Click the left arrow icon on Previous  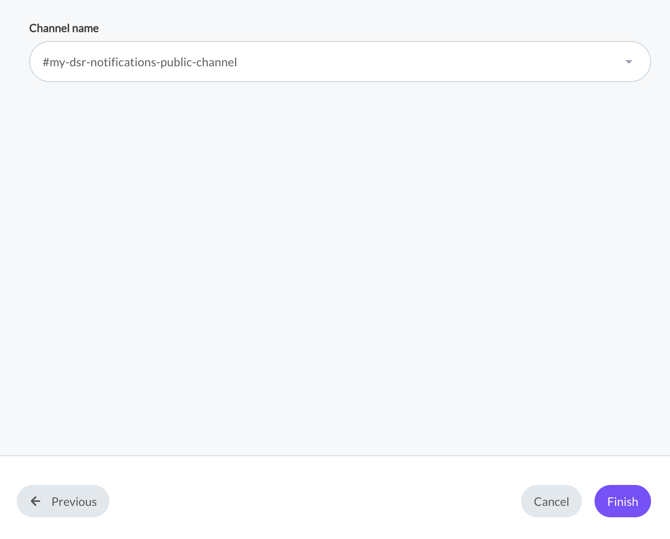pos(36,501)
